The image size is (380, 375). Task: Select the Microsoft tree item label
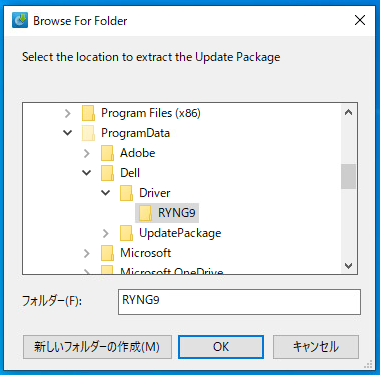click(x=145, y=253)
